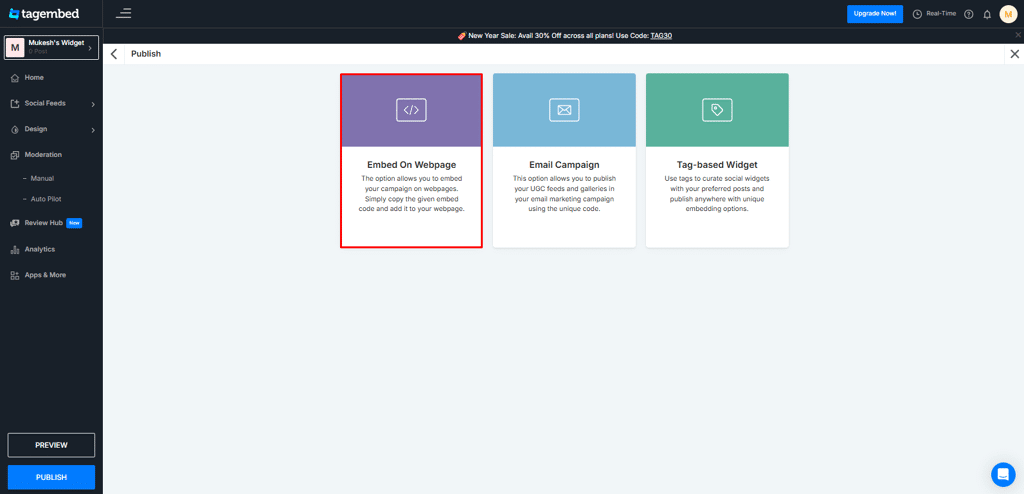Click the help question mark icon
This screenshot has width=1024, height=494.
pyautogui.click(x=968, y=14)
